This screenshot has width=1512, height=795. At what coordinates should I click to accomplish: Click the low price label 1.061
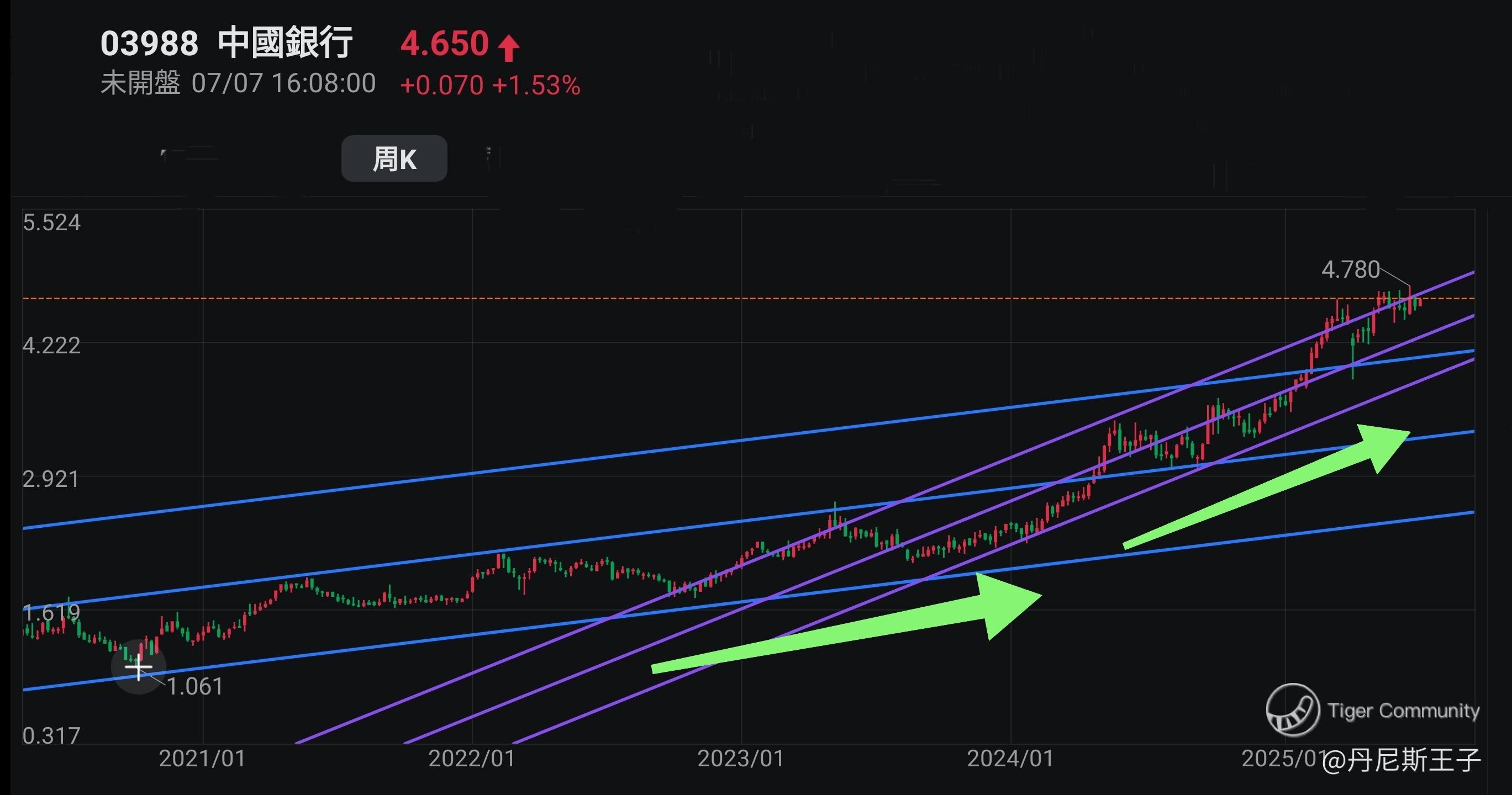click(195, 686)
